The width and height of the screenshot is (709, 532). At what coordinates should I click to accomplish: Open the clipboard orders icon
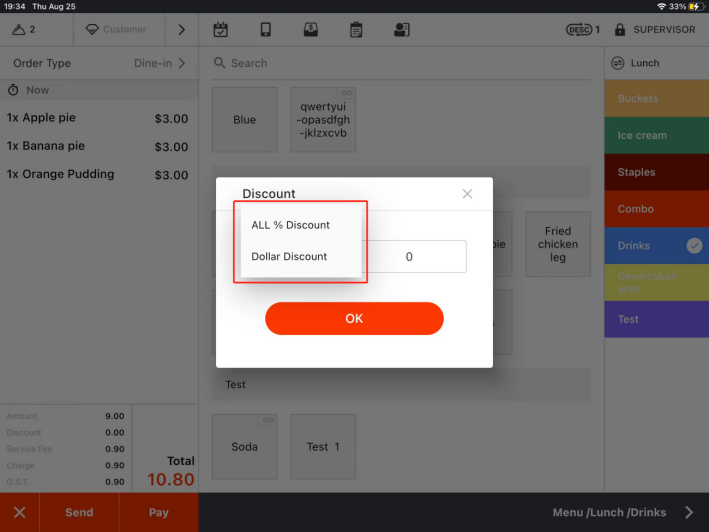(x=356, y=30)
